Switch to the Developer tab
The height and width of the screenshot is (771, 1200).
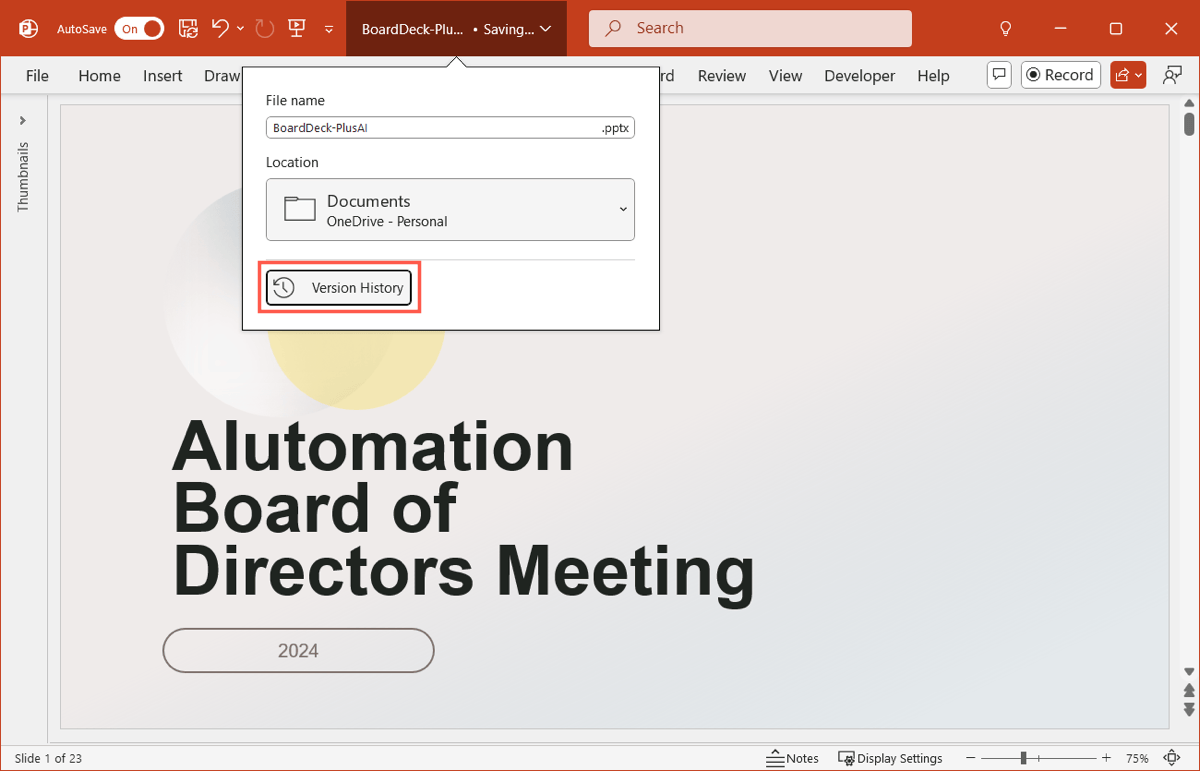859,76
